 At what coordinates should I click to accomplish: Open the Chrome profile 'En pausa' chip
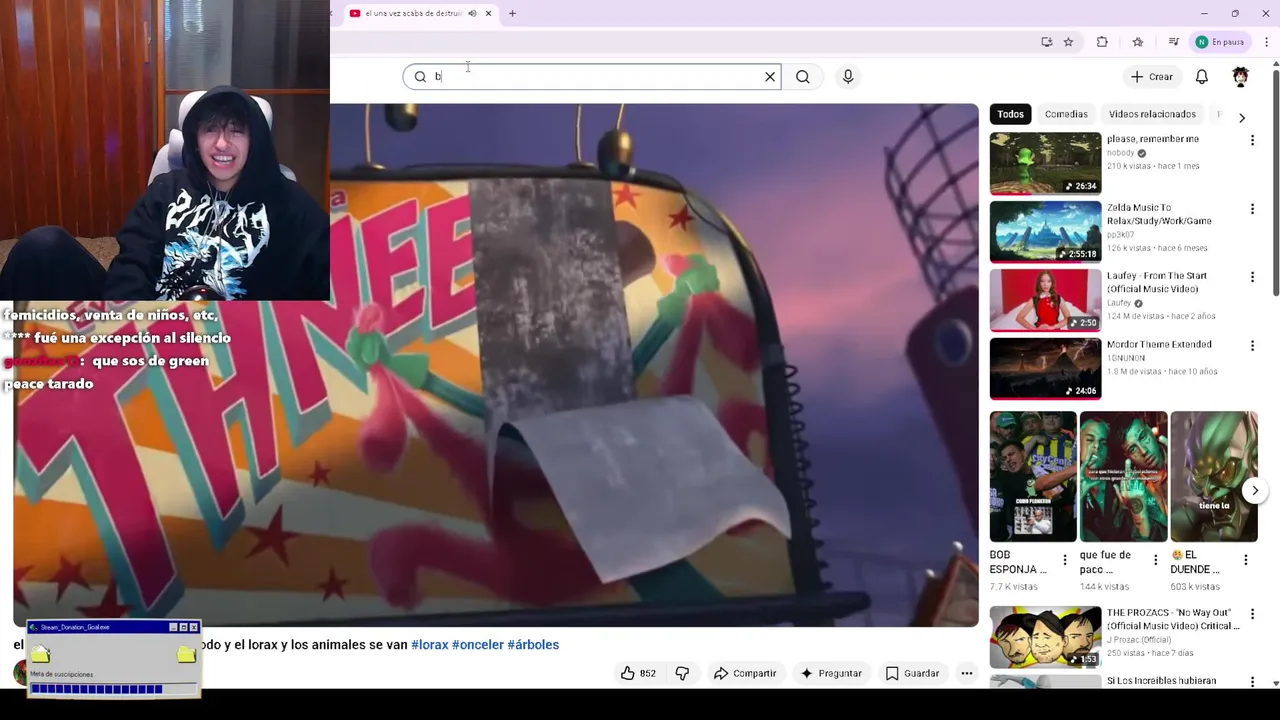(1220, 42)
